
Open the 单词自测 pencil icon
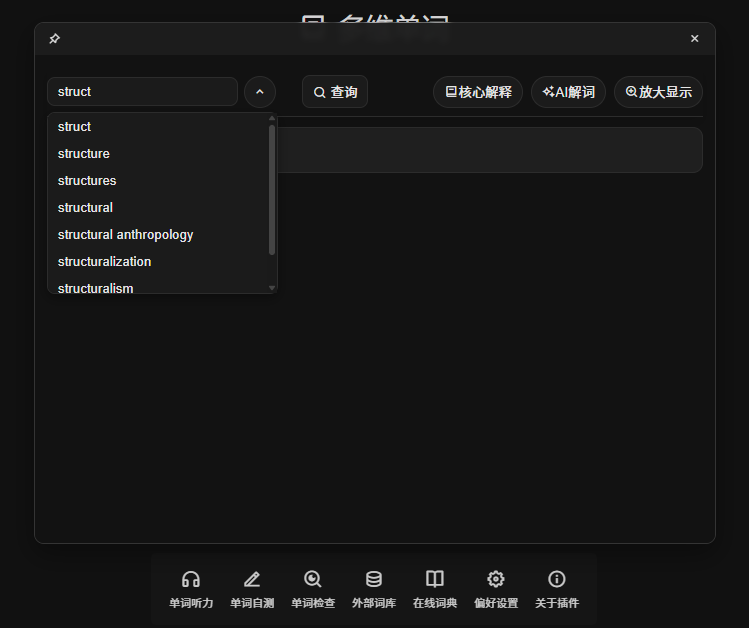[x=252, y=580]
